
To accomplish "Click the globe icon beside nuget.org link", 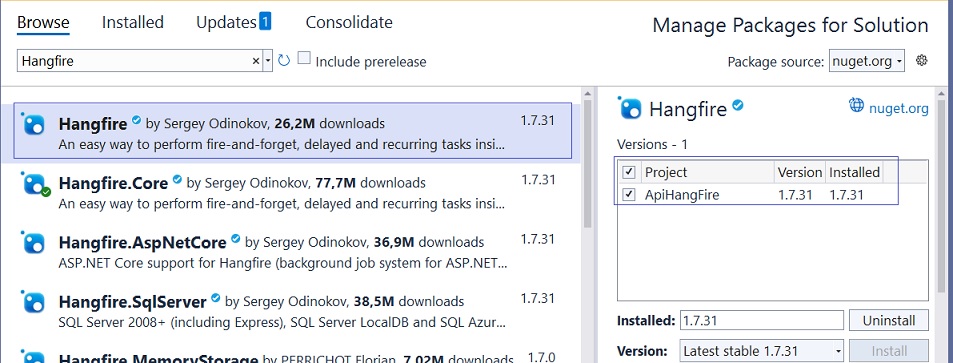I will [x=856, y=106].
